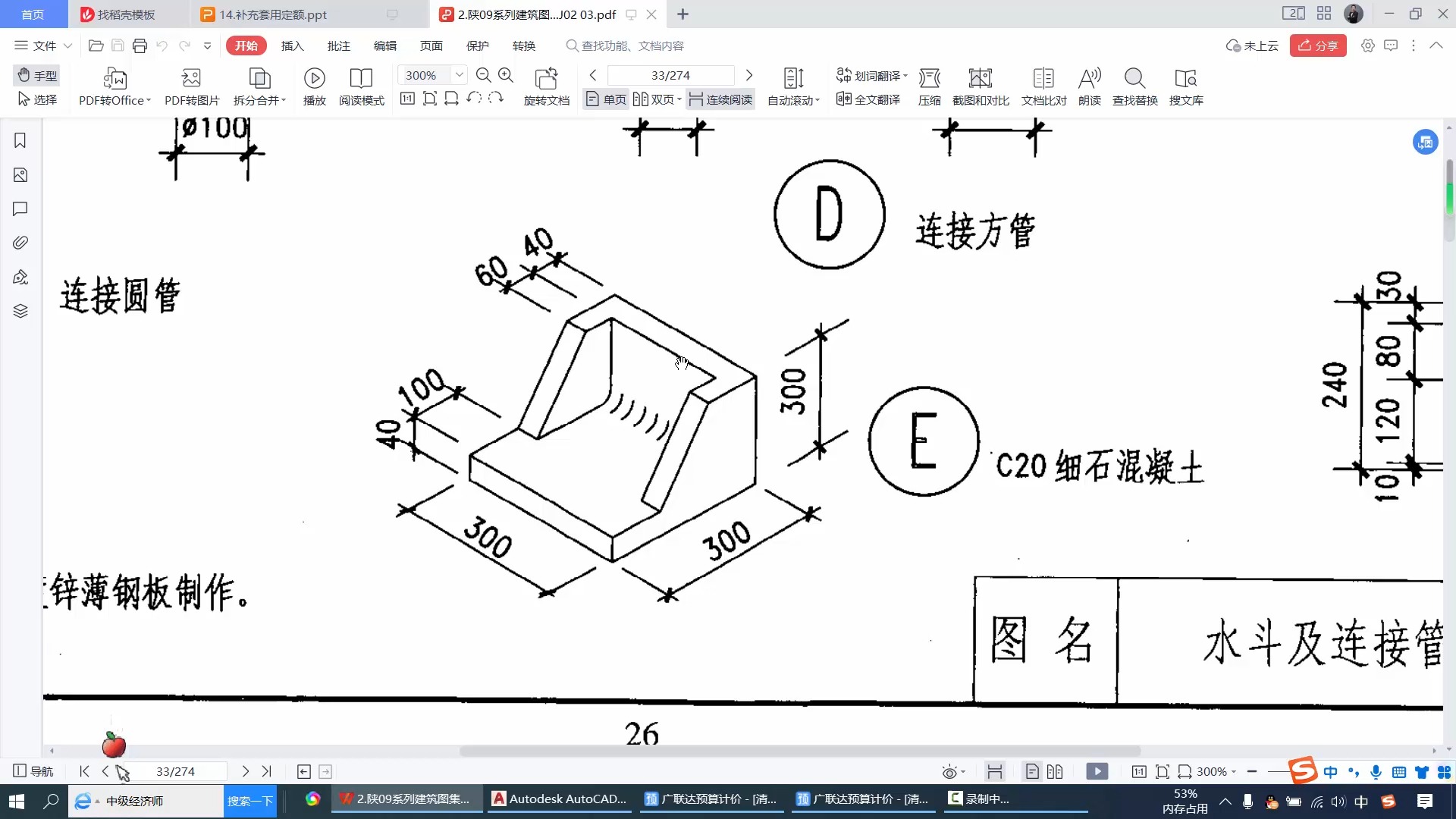Viewport: 1456px width, 819px height.
Task: Toggle the 导航 navigation pane
Action: (x=33, y=771)
